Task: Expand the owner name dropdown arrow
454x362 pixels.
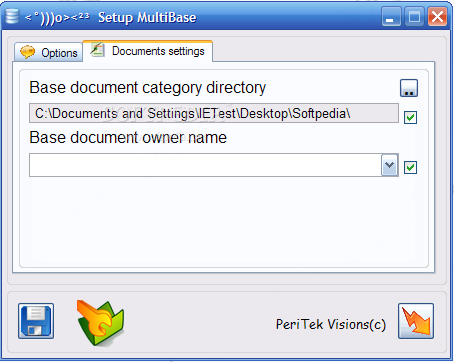Action: click(389, 165)
